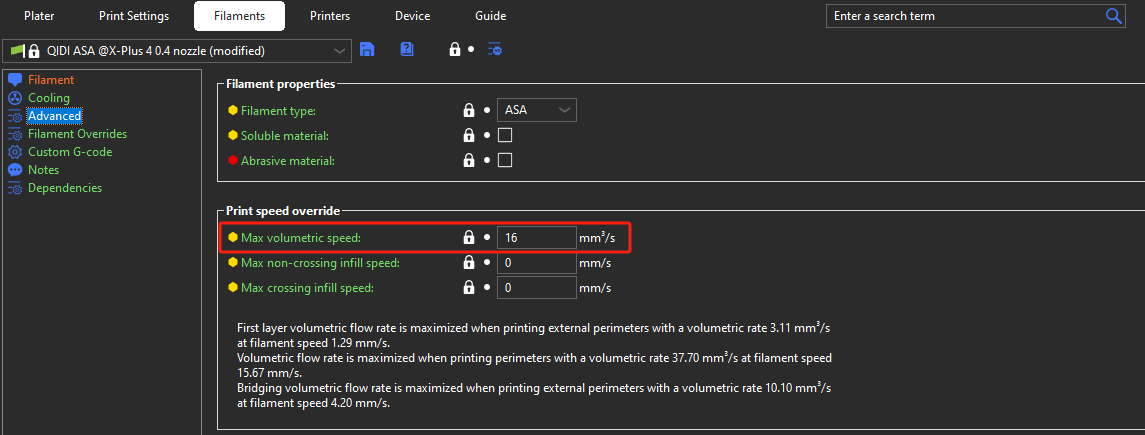This screenshot has width=1145, height=435.
Task: Select Cooling in the sidebar
Action: 49,98
